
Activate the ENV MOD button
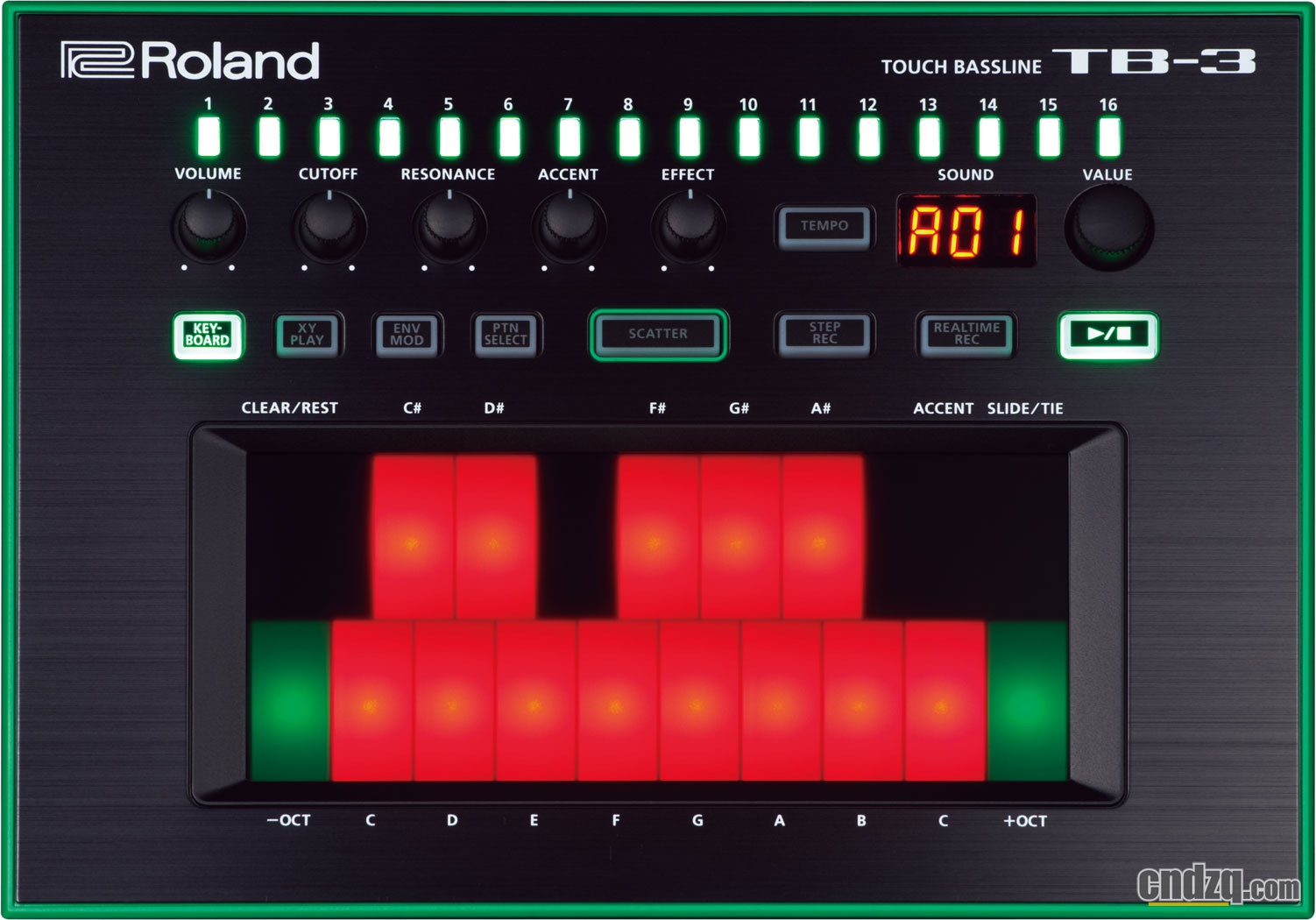(x=407, y=335)
